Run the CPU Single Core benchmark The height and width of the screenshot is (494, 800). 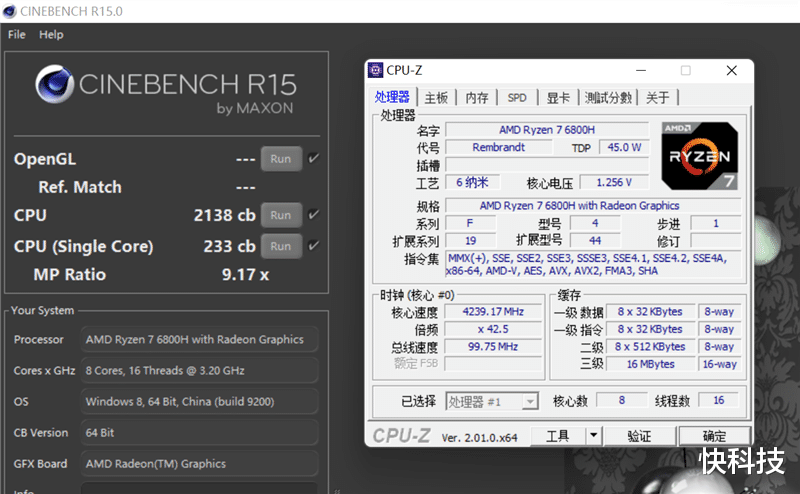(x=281, y=246)
